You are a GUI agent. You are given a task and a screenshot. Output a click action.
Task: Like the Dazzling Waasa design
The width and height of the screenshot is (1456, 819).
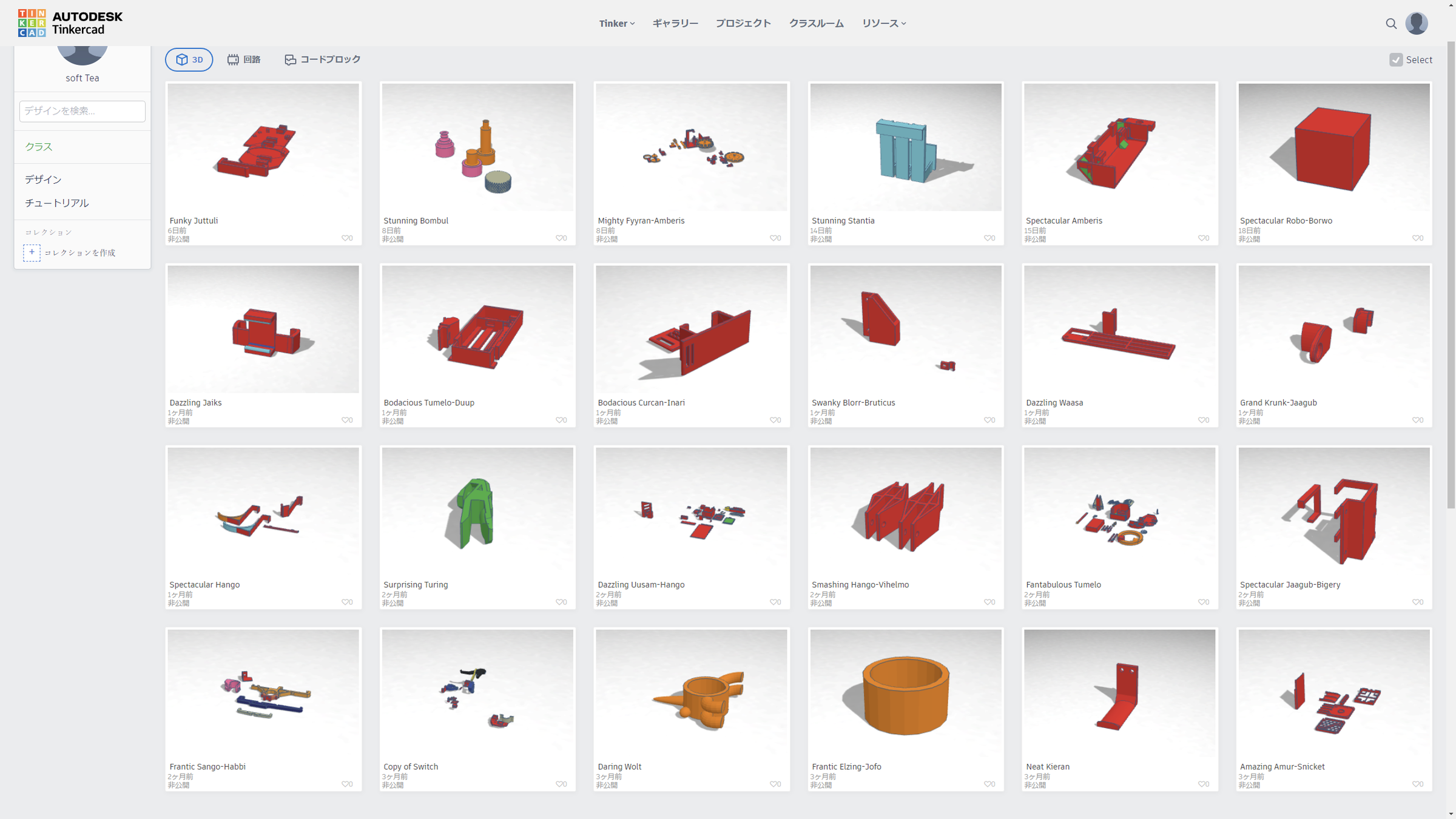(x=1202, y=420)
